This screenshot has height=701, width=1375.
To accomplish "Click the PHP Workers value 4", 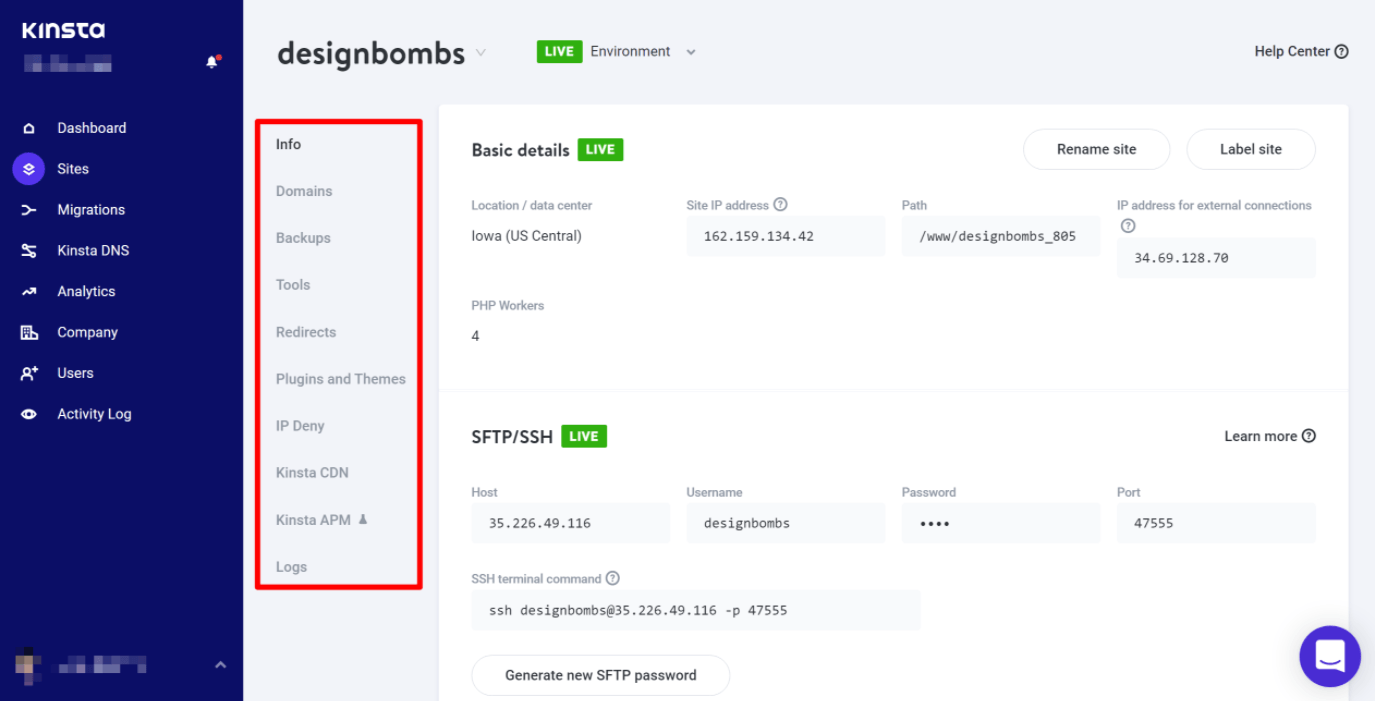I will point(476,336).
